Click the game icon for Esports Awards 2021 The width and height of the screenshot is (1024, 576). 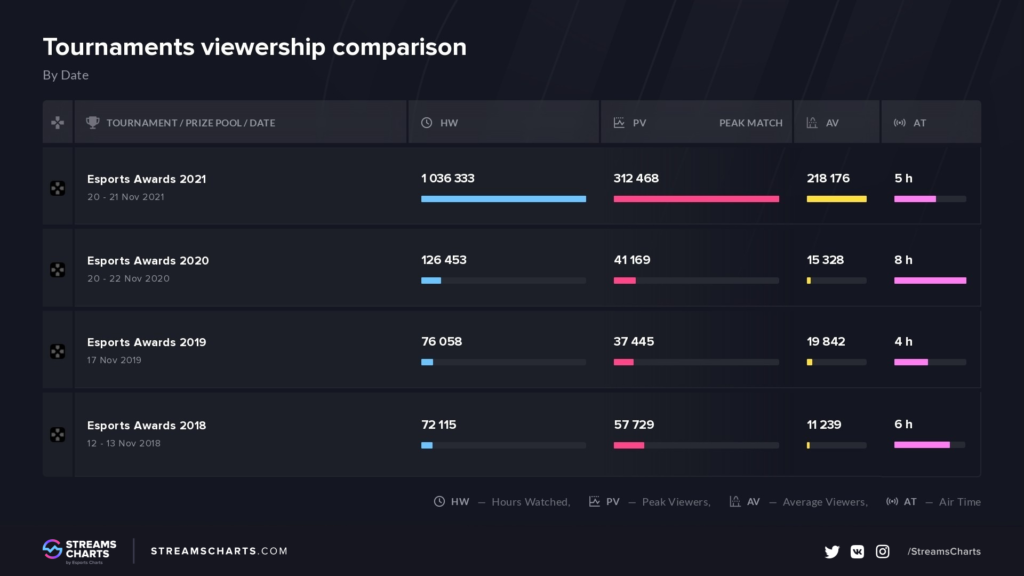point(58,188)
